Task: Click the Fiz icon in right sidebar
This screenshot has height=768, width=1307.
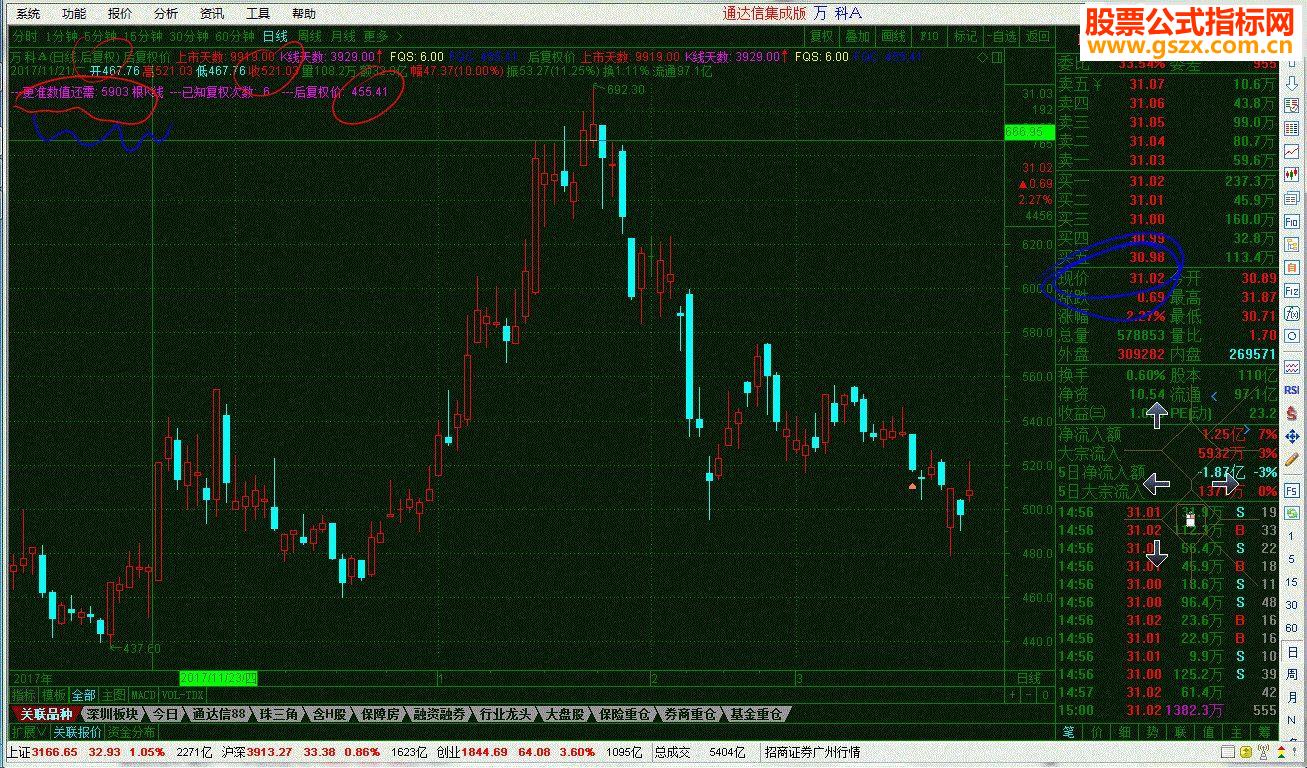Action: 1292,290
